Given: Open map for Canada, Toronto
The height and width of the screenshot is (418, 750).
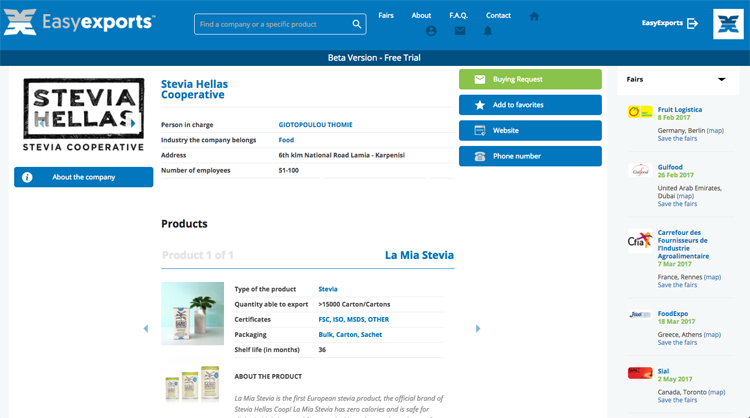Looking at the screenshot, I should 717,392.
